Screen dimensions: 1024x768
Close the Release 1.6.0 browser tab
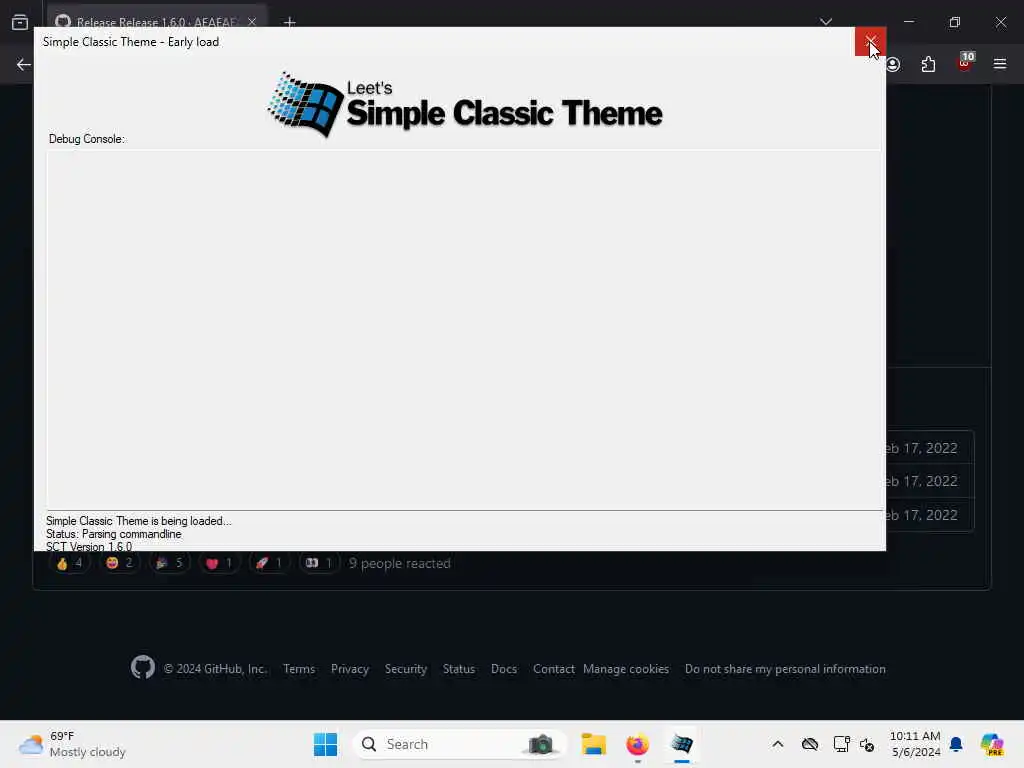[252, 22]
